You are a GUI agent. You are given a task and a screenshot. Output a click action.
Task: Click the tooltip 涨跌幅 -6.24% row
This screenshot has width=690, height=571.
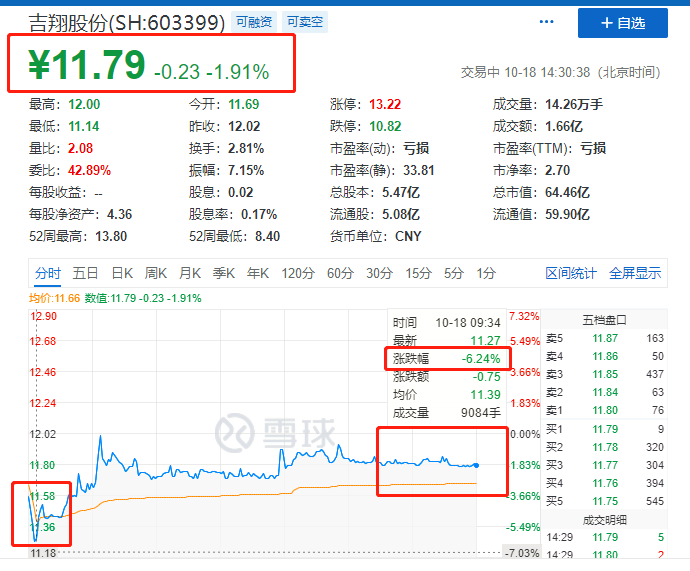pyautogui.click(x=447, y=359)
